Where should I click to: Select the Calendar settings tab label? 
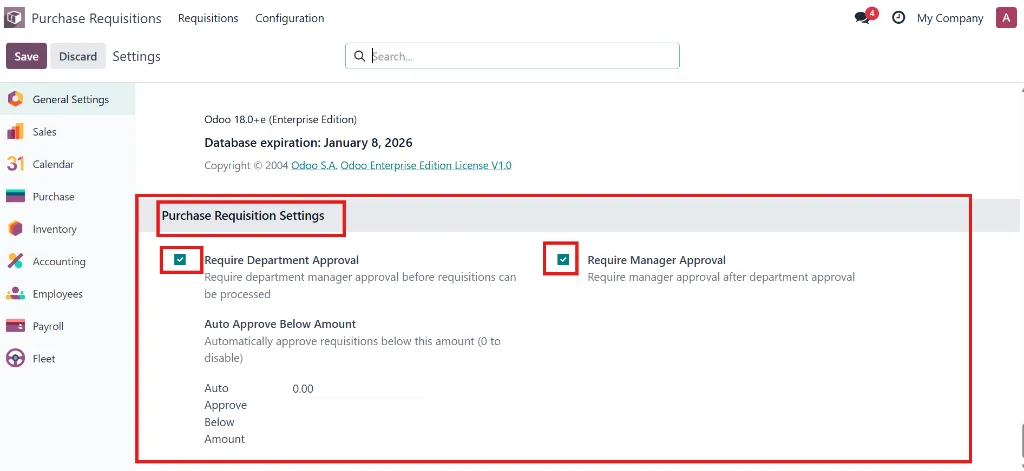(53, 164)
